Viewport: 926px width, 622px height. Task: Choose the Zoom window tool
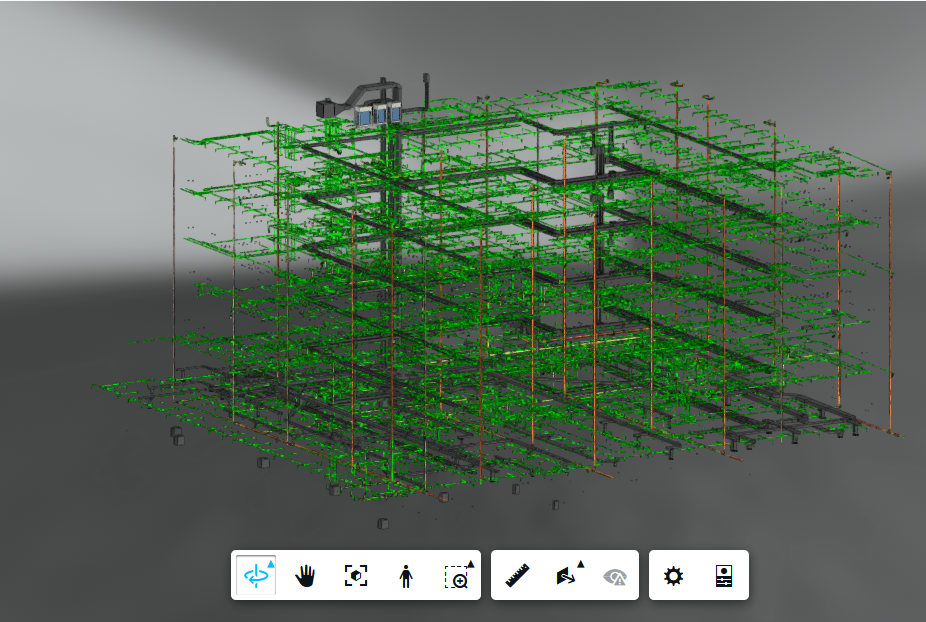pyautogui.click(x=458, y=576)
